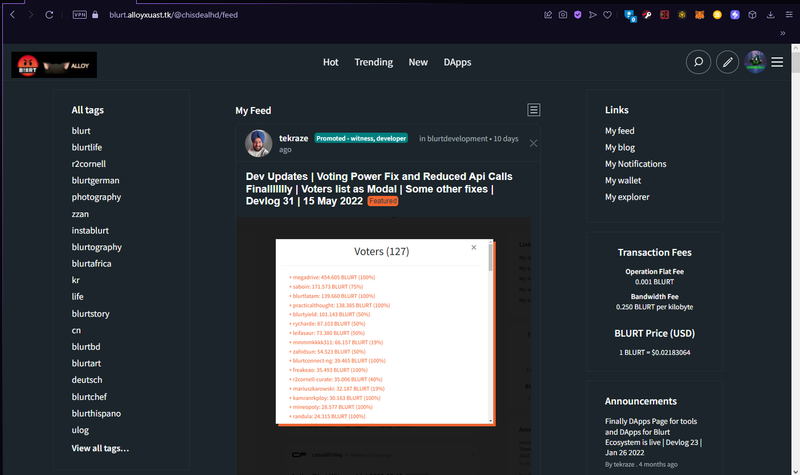Click the address bar URL field
800x475 pixels.
pyautogui.click(x=173, y=15)
